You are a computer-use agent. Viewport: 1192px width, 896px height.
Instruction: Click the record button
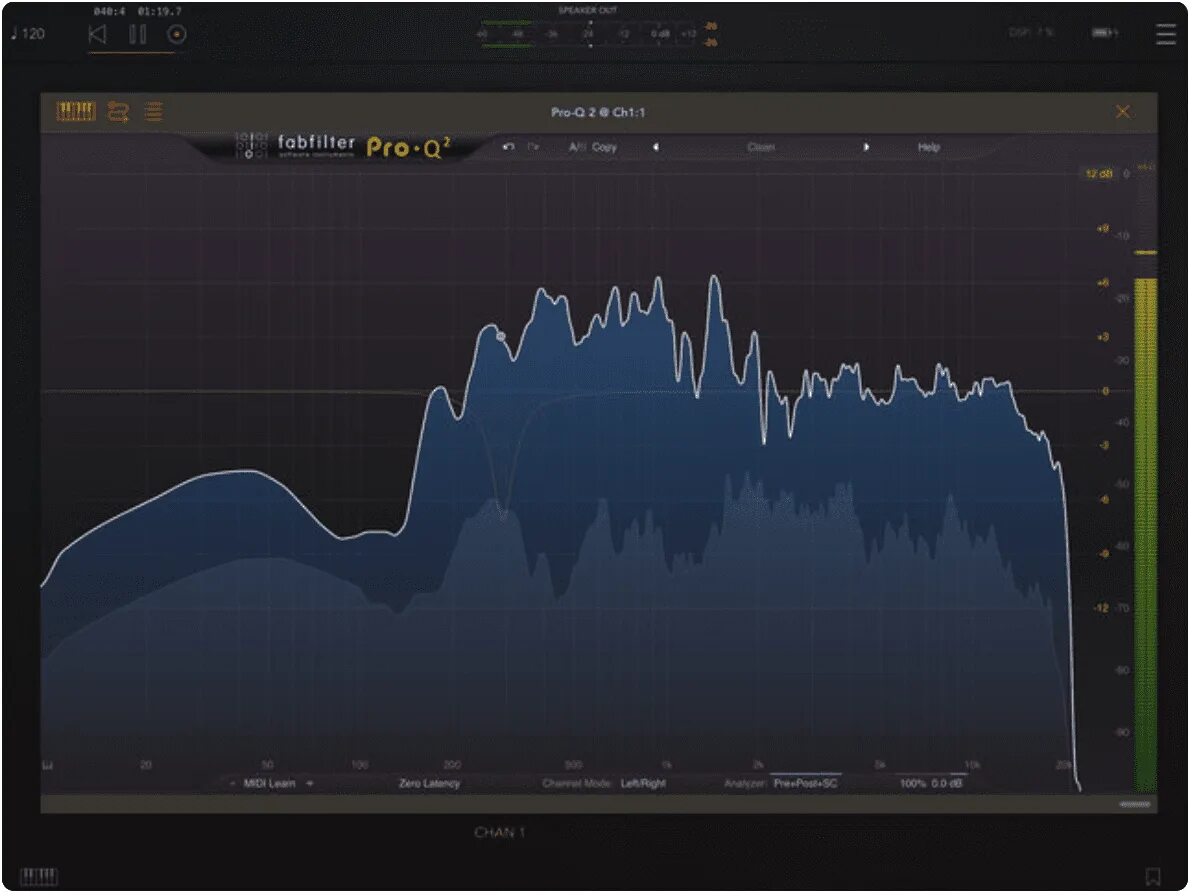[x=176, y=34]
